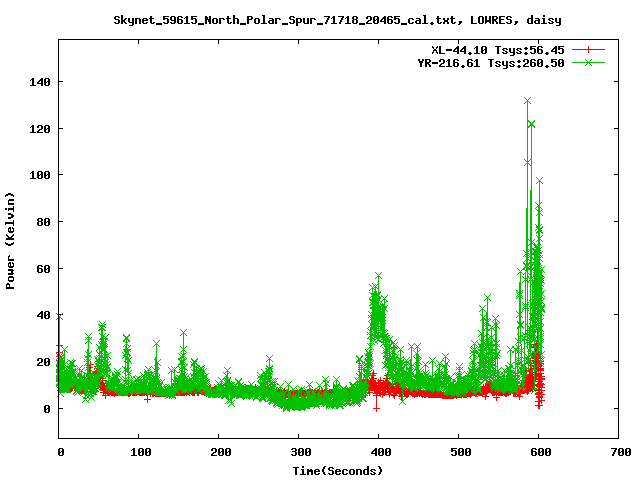The width and height of the screenshot is (640, 480).
Task: Click the Time(Seconds) x-axis label
Action: pyautogui.click(x=338, y=471)
